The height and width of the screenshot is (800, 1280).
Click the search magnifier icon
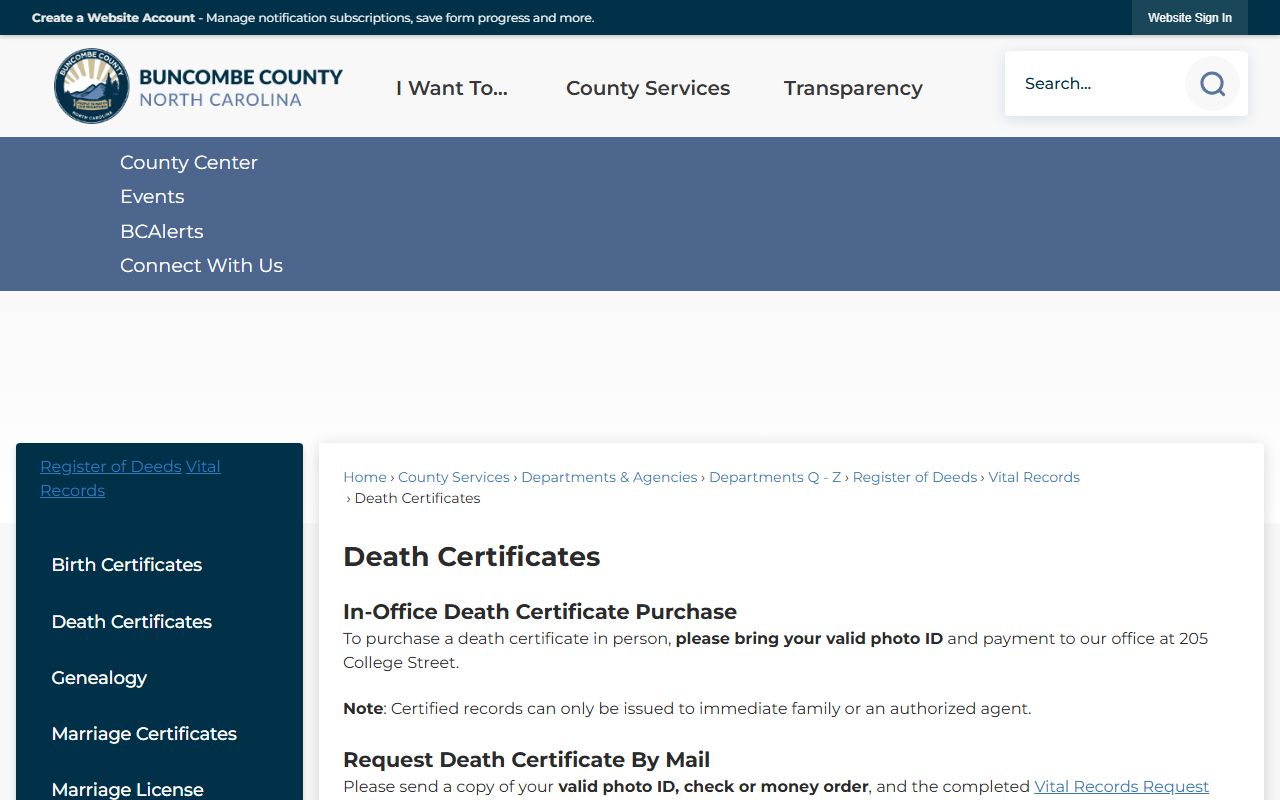point(1212,84)
